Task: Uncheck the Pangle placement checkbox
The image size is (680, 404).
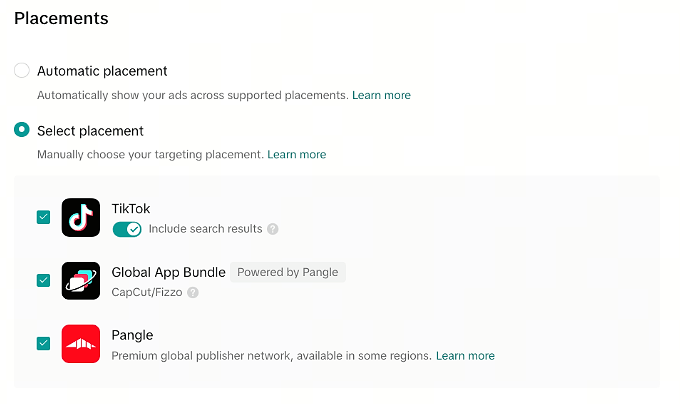Action: click(x=43, y=344)
